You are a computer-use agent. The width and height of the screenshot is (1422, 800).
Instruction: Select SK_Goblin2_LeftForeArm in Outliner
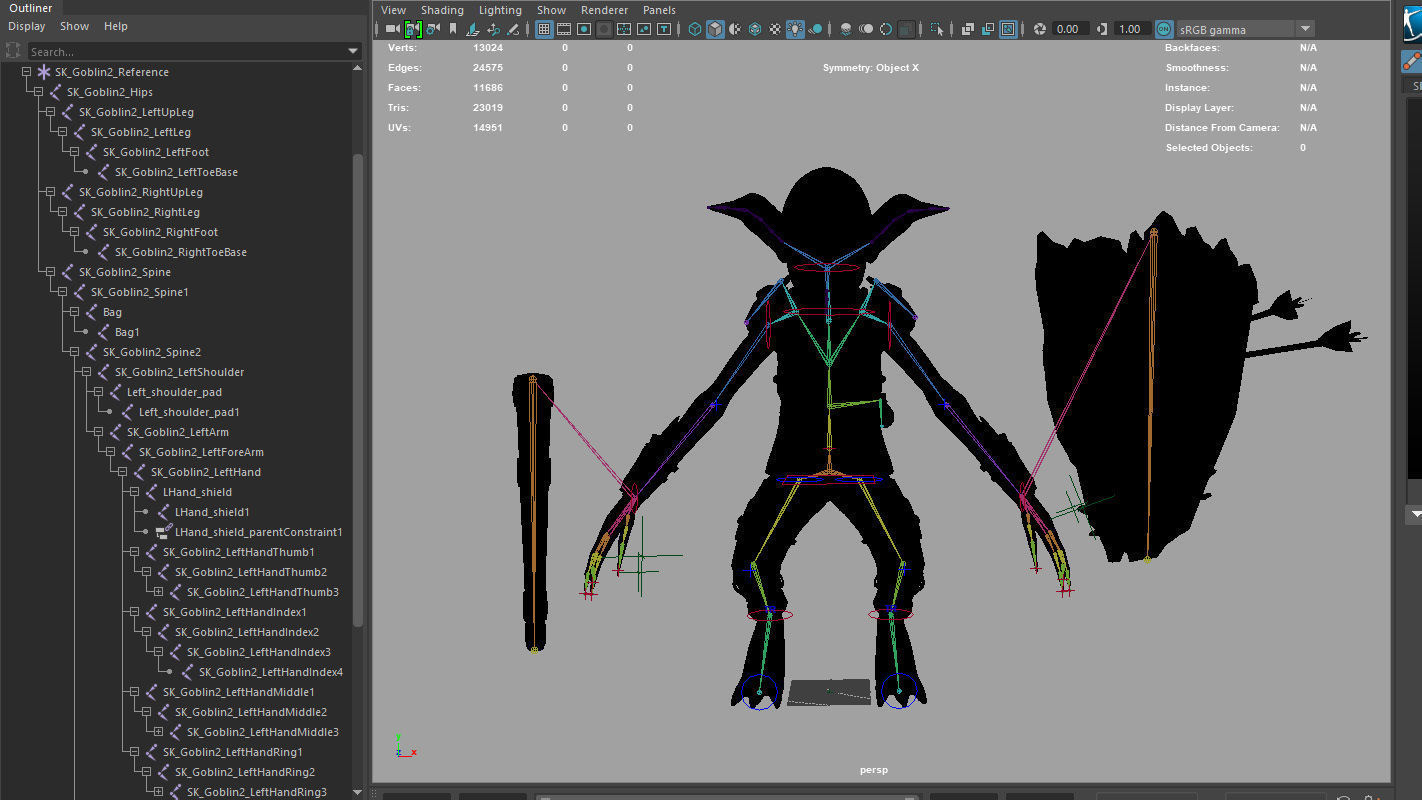click(x=201, y=452)
